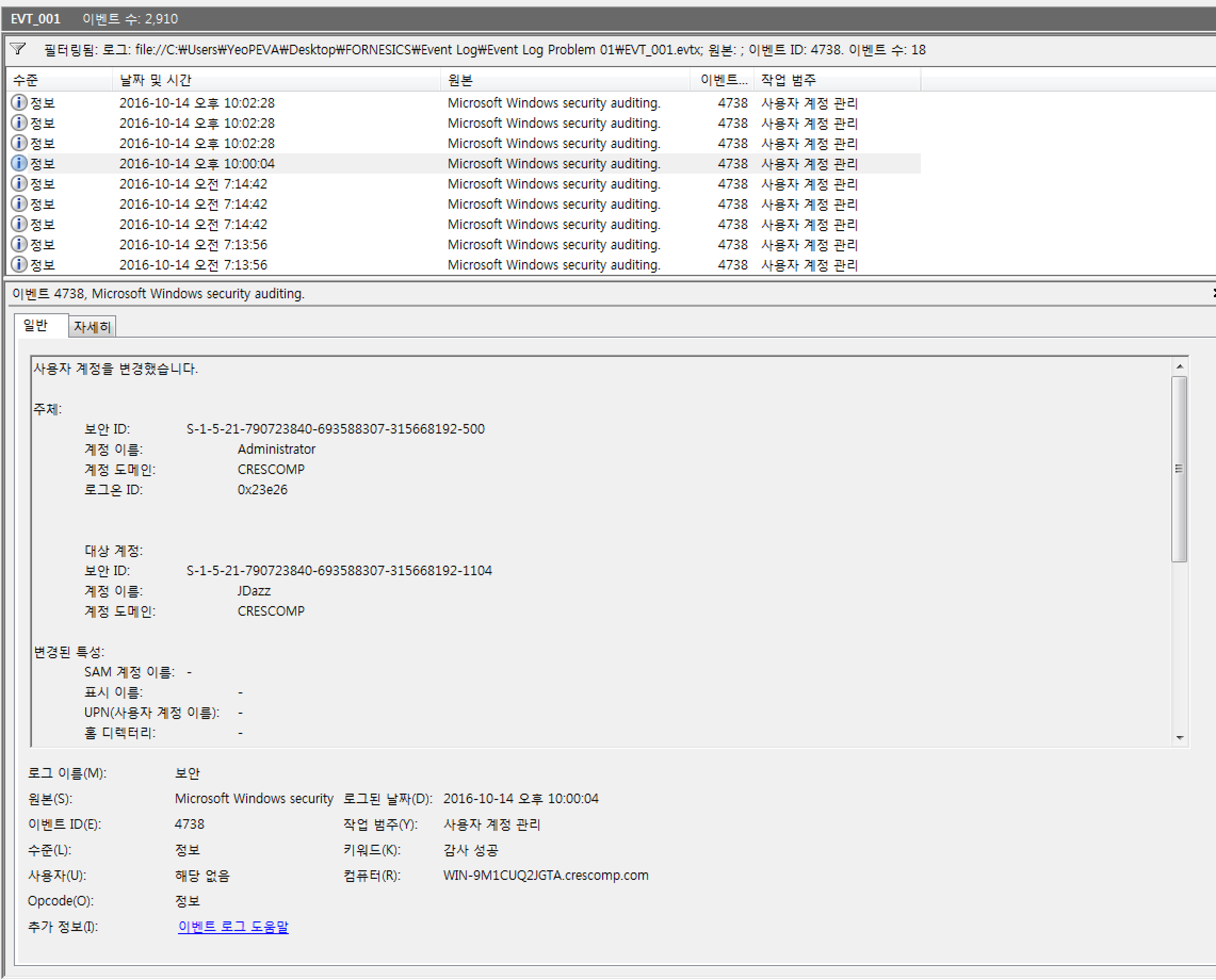
Task: Close the event detail preview pane
Action: click(x=1213, y=293)
